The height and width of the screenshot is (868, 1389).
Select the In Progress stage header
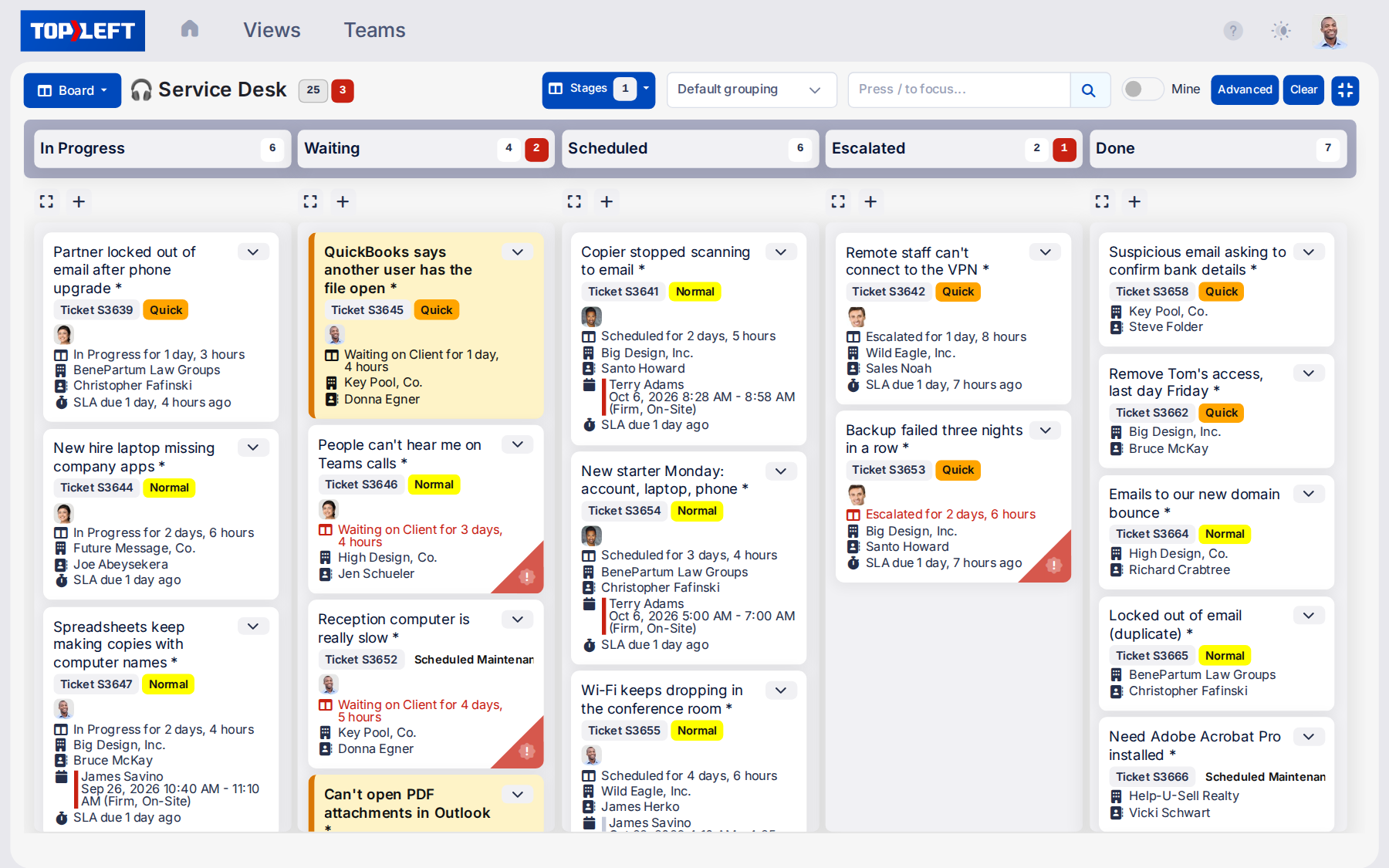pos(162,148)
